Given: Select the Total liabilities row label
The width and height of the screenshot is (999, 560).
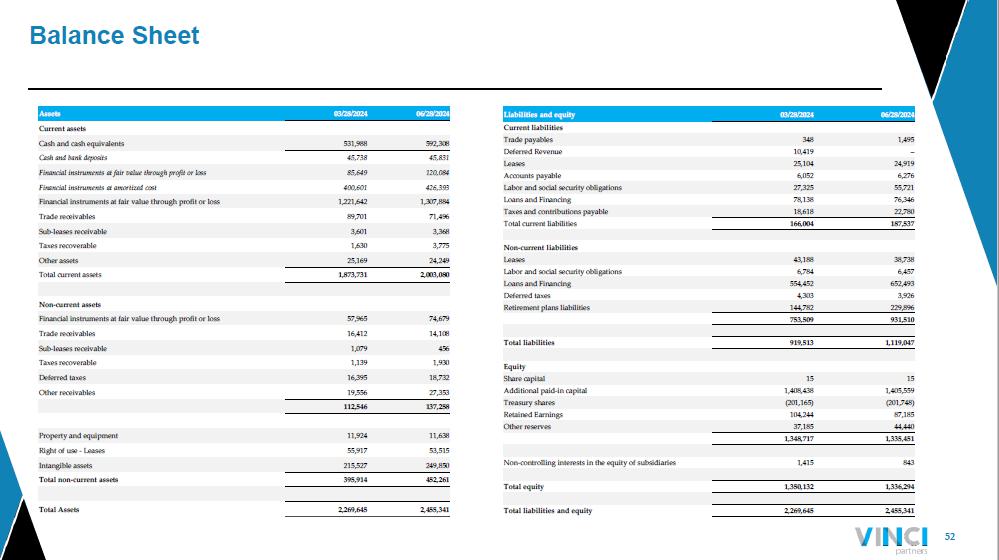Looking at the screenshot, I should pyautogui.click(x=529, y=343).
